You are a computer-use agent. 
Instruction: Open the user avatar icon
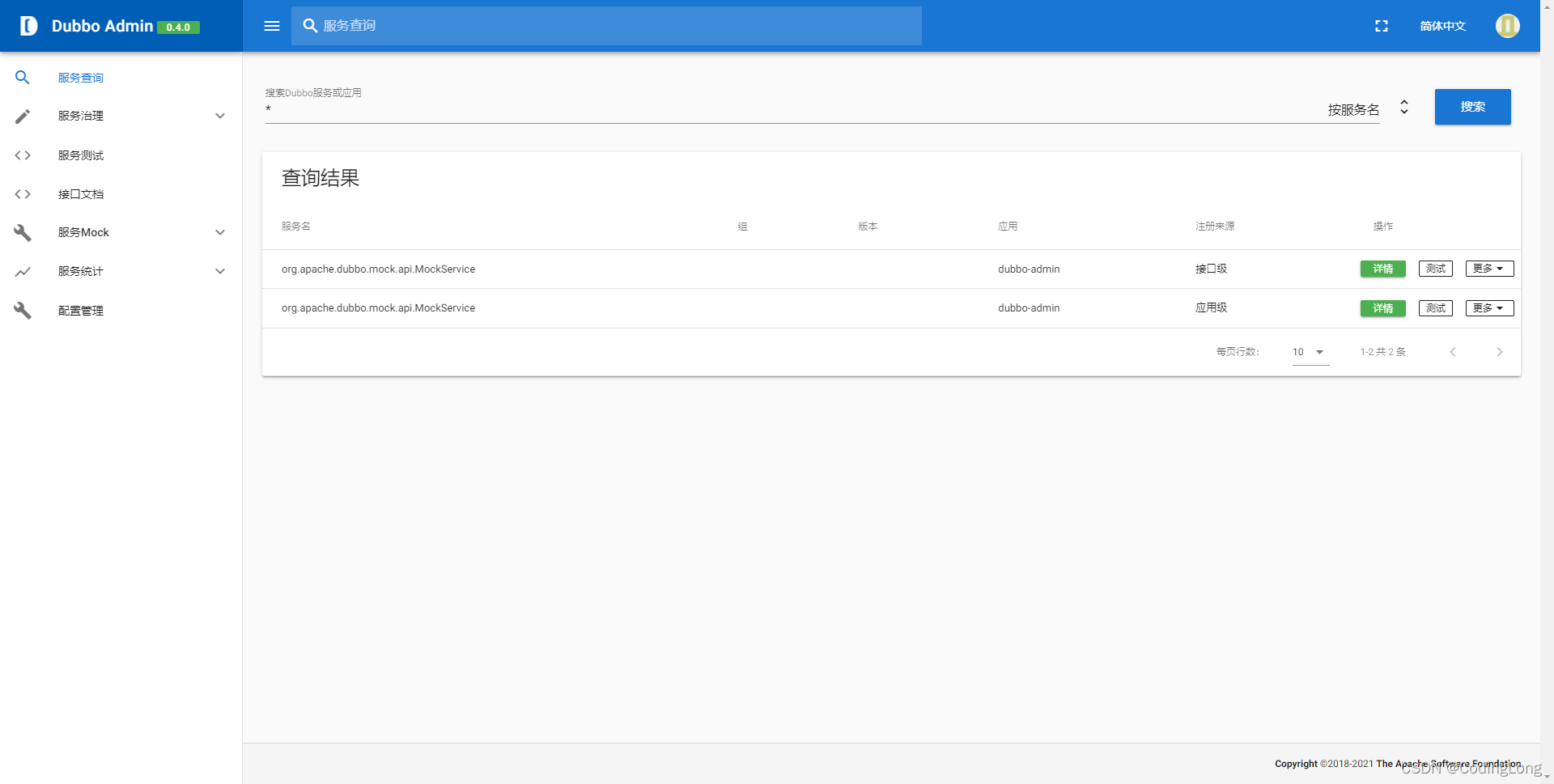coord(1507,26)
